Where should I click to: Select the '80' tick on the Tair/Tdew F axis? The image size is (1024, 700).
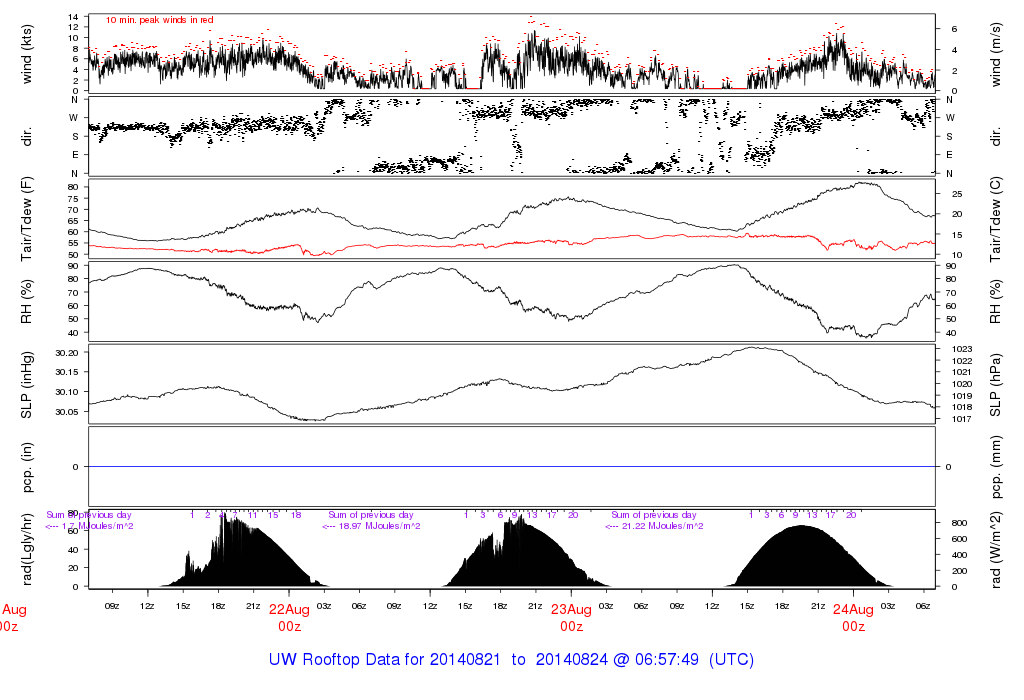(x=73, y=187)
